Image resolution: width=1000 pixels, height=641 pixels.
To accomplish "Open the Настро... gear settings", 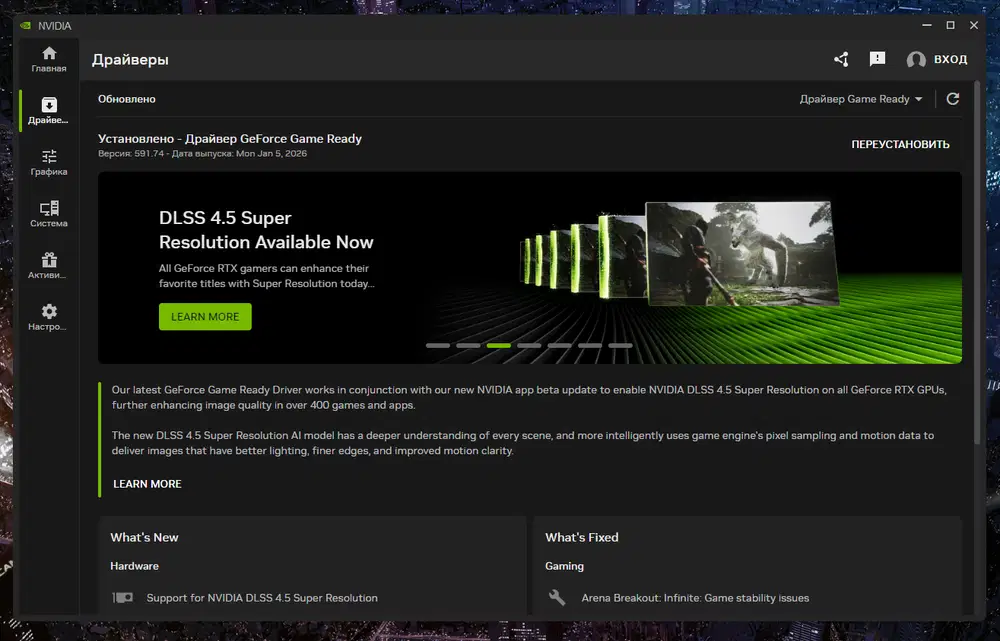I will 49,318.
